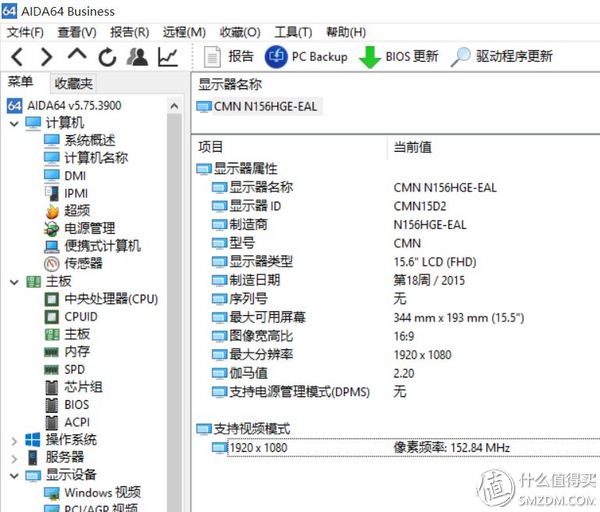This screenshot has height=512, width=600.
Task: Open the 文件(F) menu
Action: (x=25, y=32)
